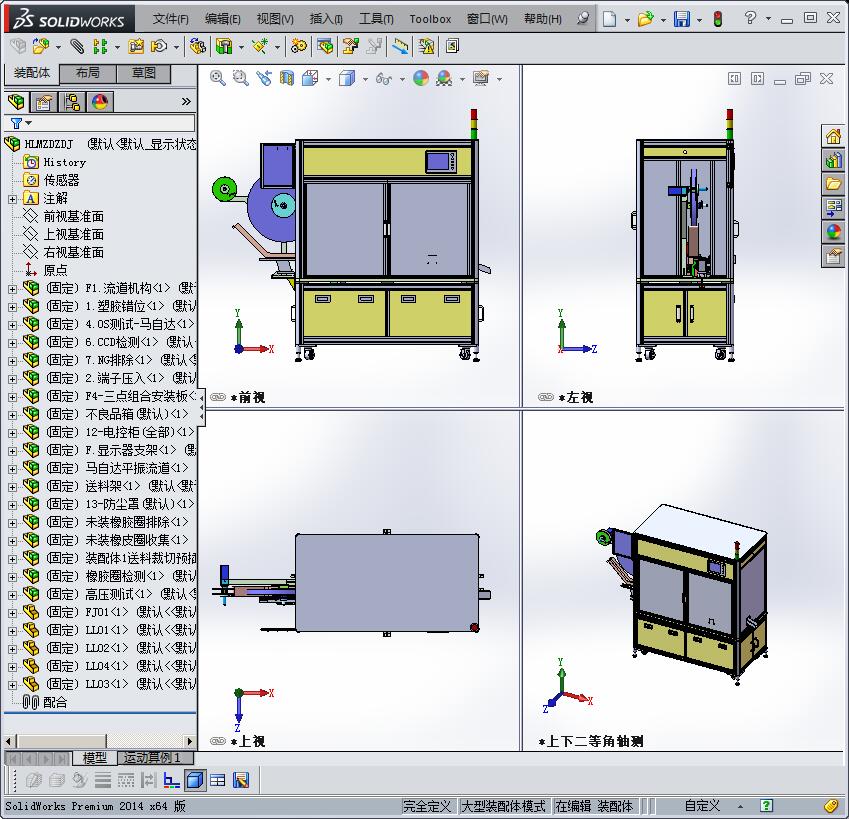Expand the F1.流道机构 component node
This screenshot has height=819, width=849.
click(12, 289)
